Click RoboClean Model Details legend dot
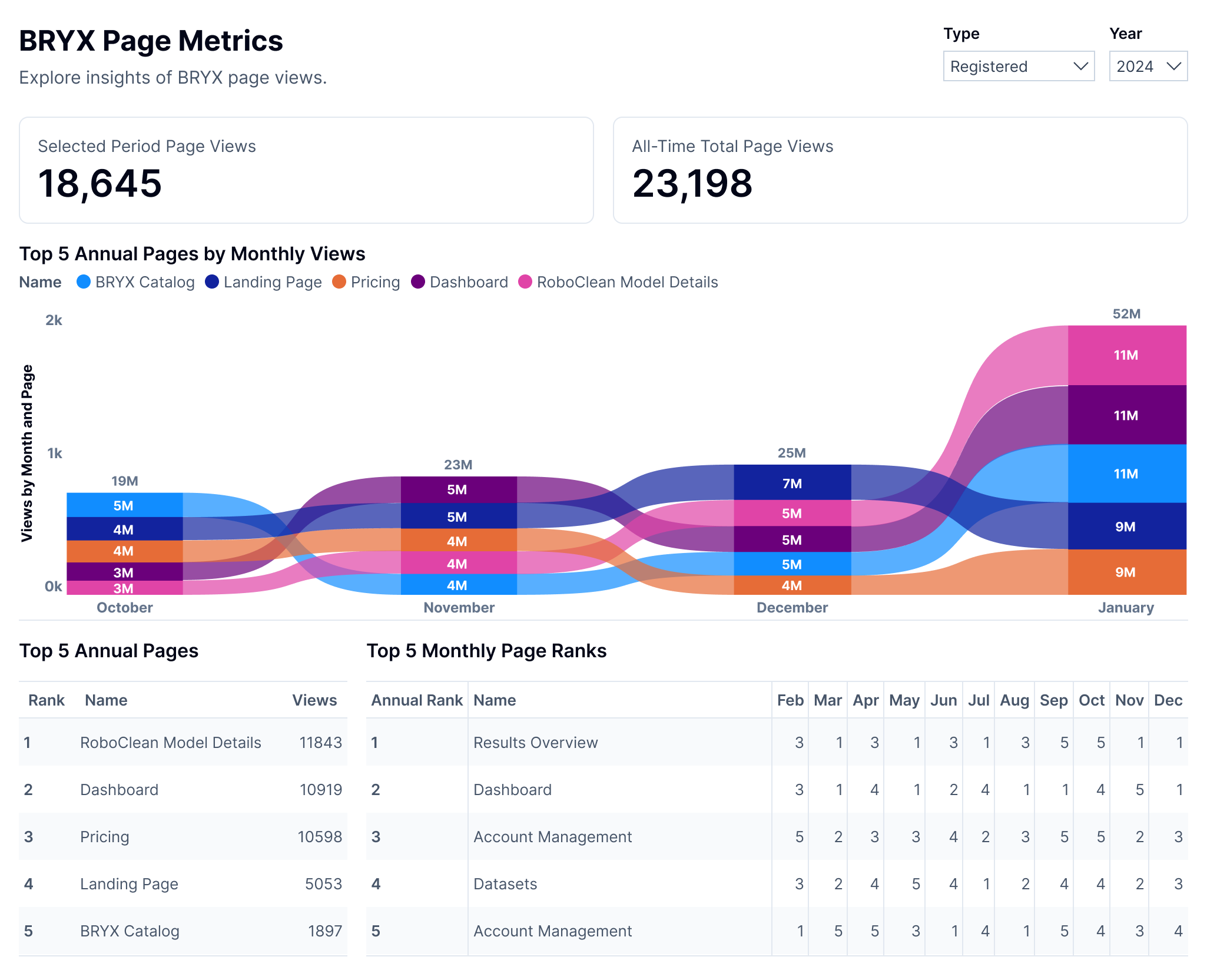Viewport: 1207px width, 980px height. tap(525, 282)
